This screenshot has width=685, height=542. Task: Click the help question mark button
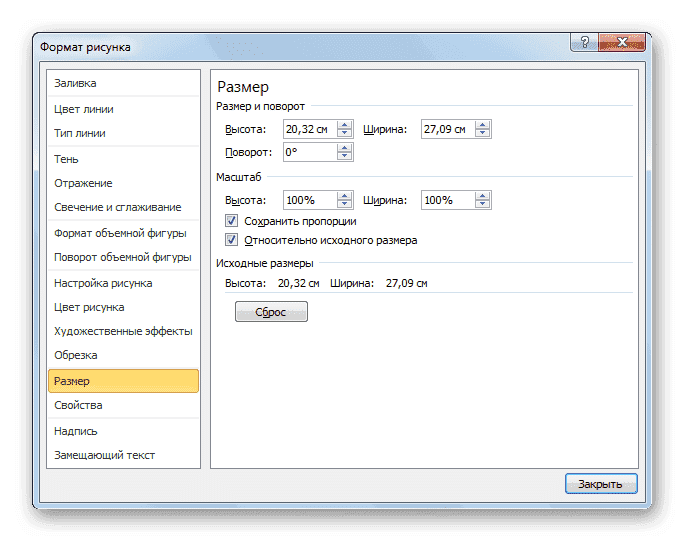tap(584, 43)
